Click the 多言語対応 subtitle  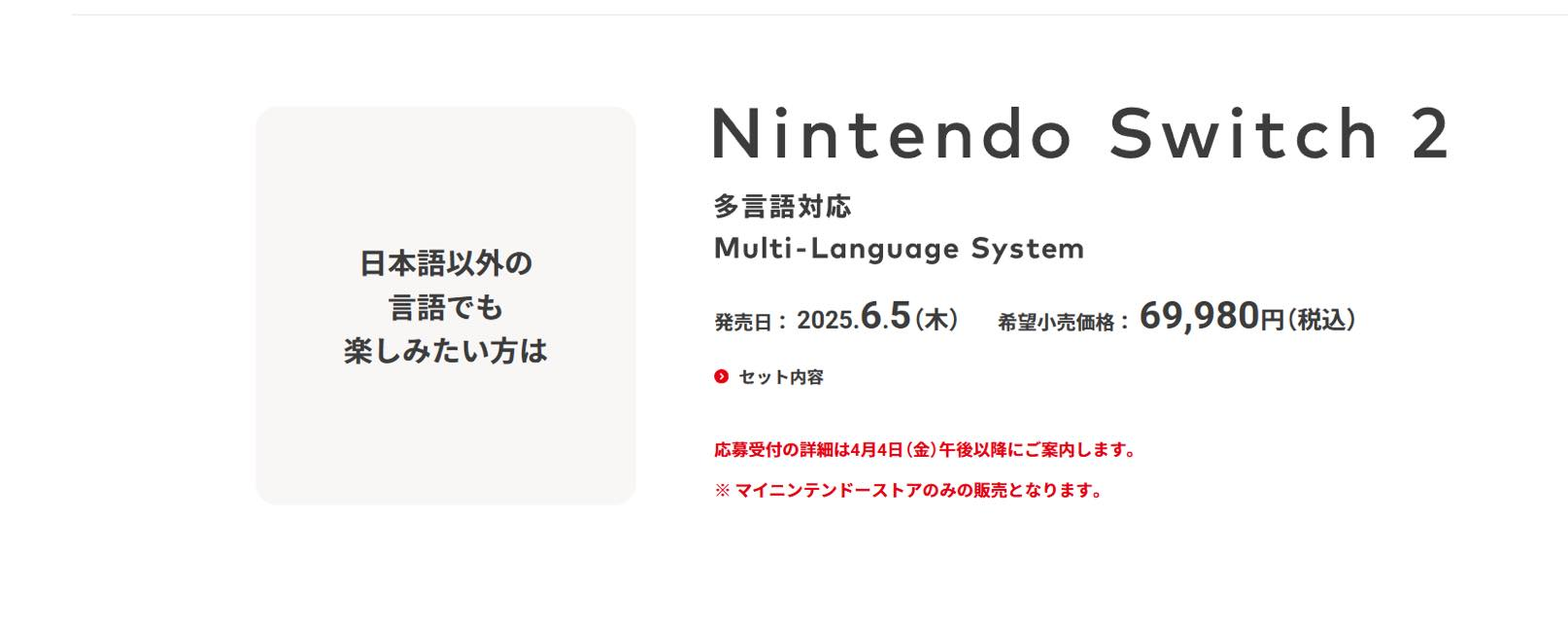point(782,206)
